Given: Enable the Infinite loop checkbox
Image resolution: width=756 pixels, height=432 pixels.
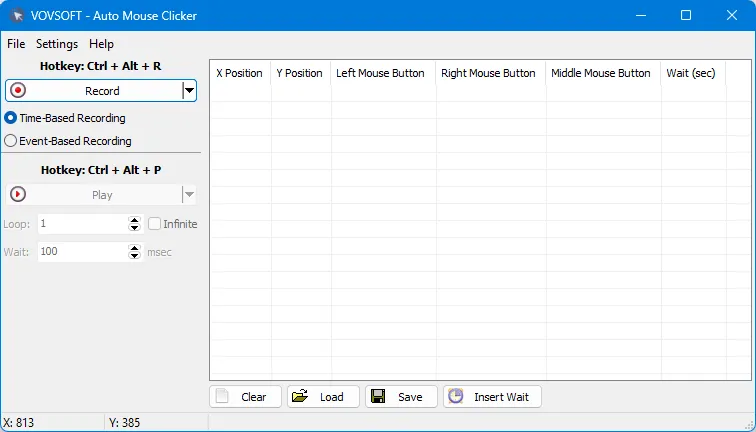Looking at the screenshot, I should [154, 224].
